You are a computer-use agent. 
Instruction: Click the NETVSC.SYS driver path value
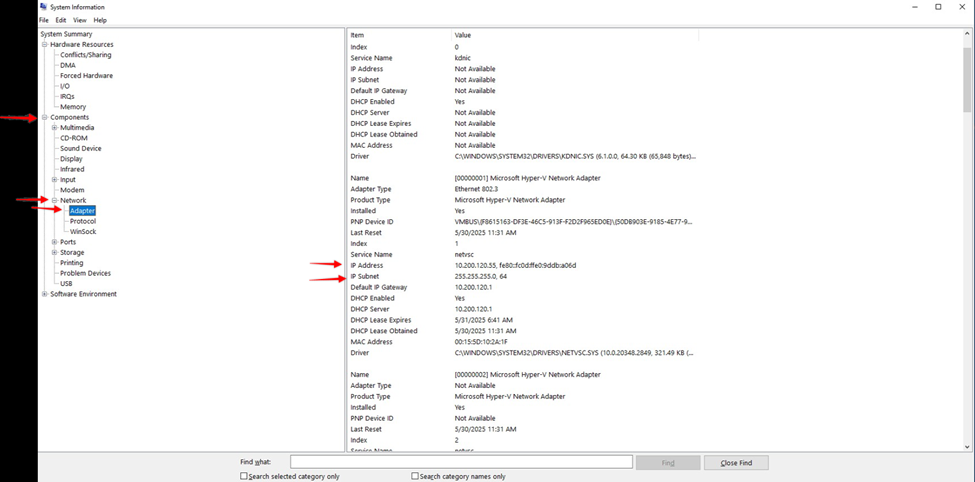click(x=574, y=353)
